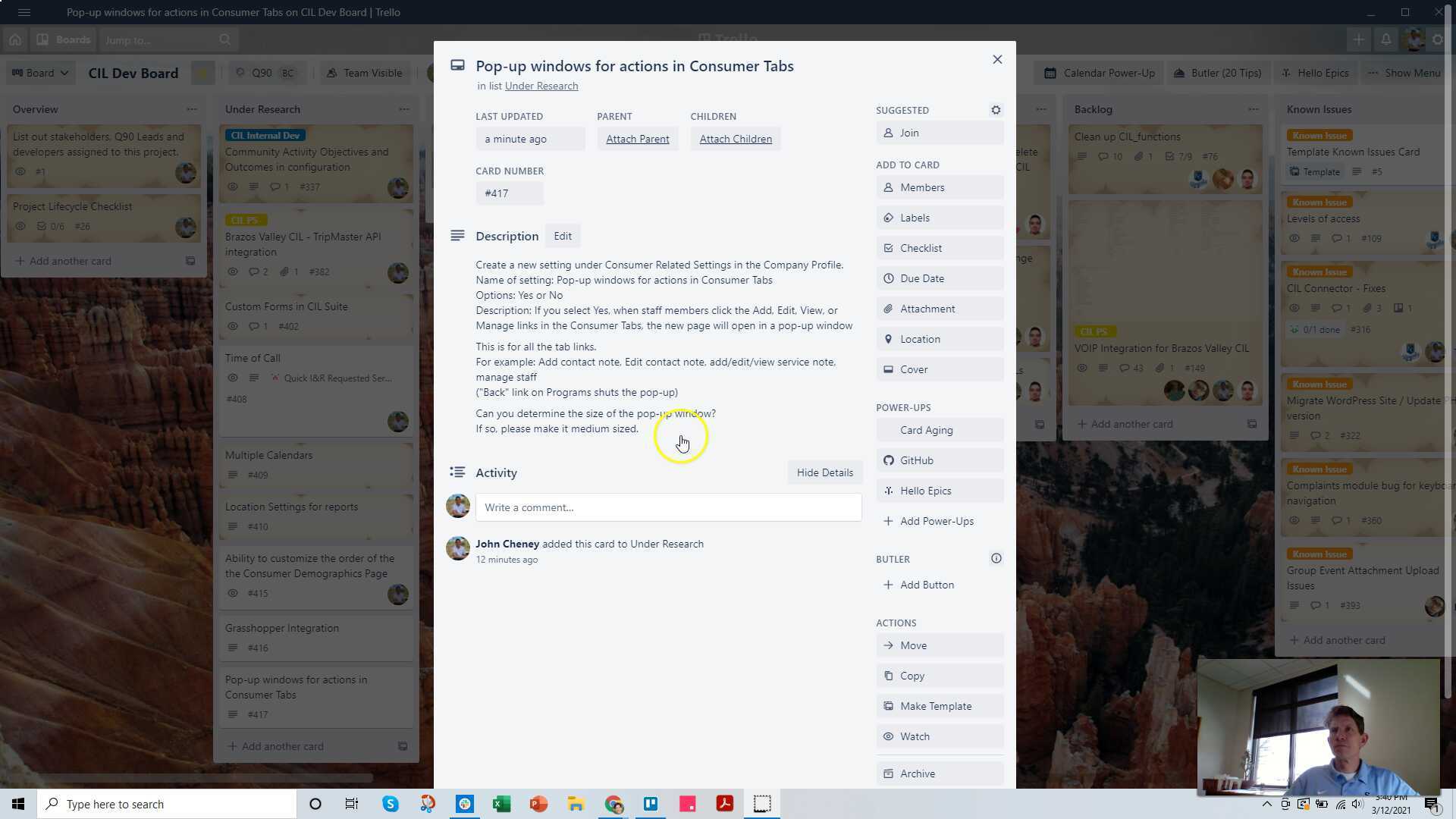Edit the card description
This screenshot has width=1456, height=819.
click(x=562, y=236)
